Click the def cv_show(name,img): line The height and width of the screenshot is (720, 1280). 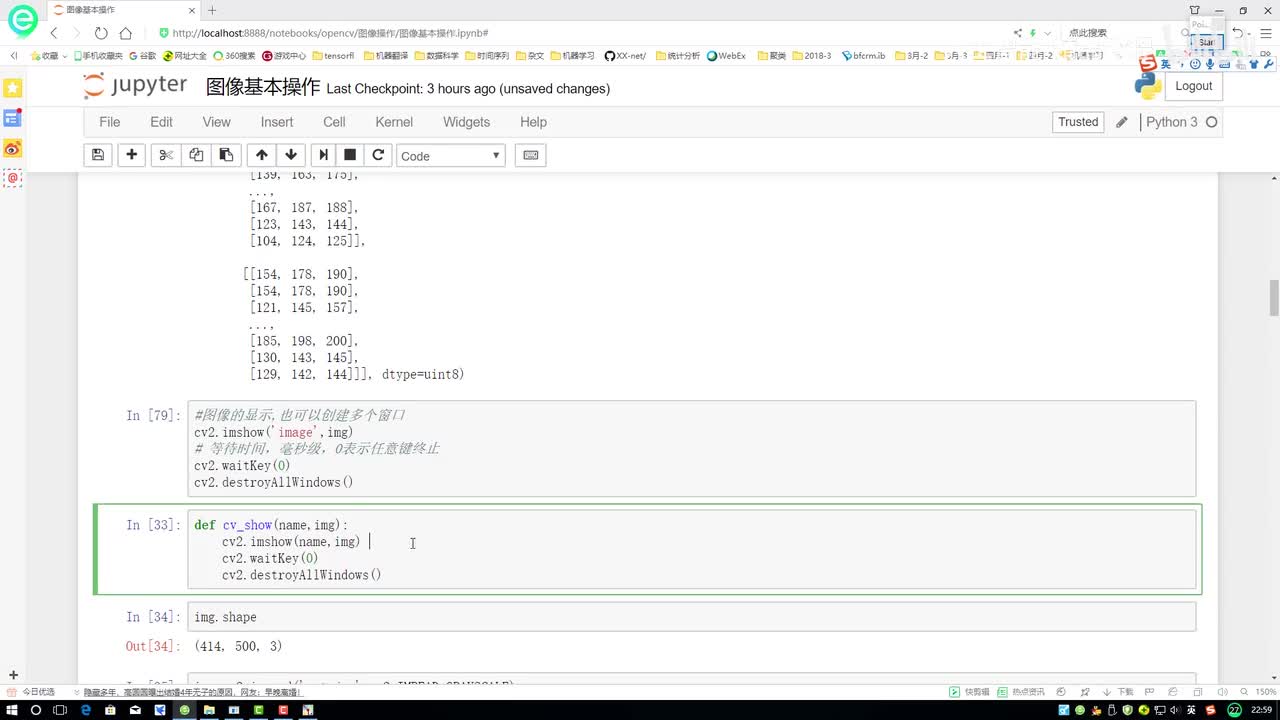coord(271,525)
